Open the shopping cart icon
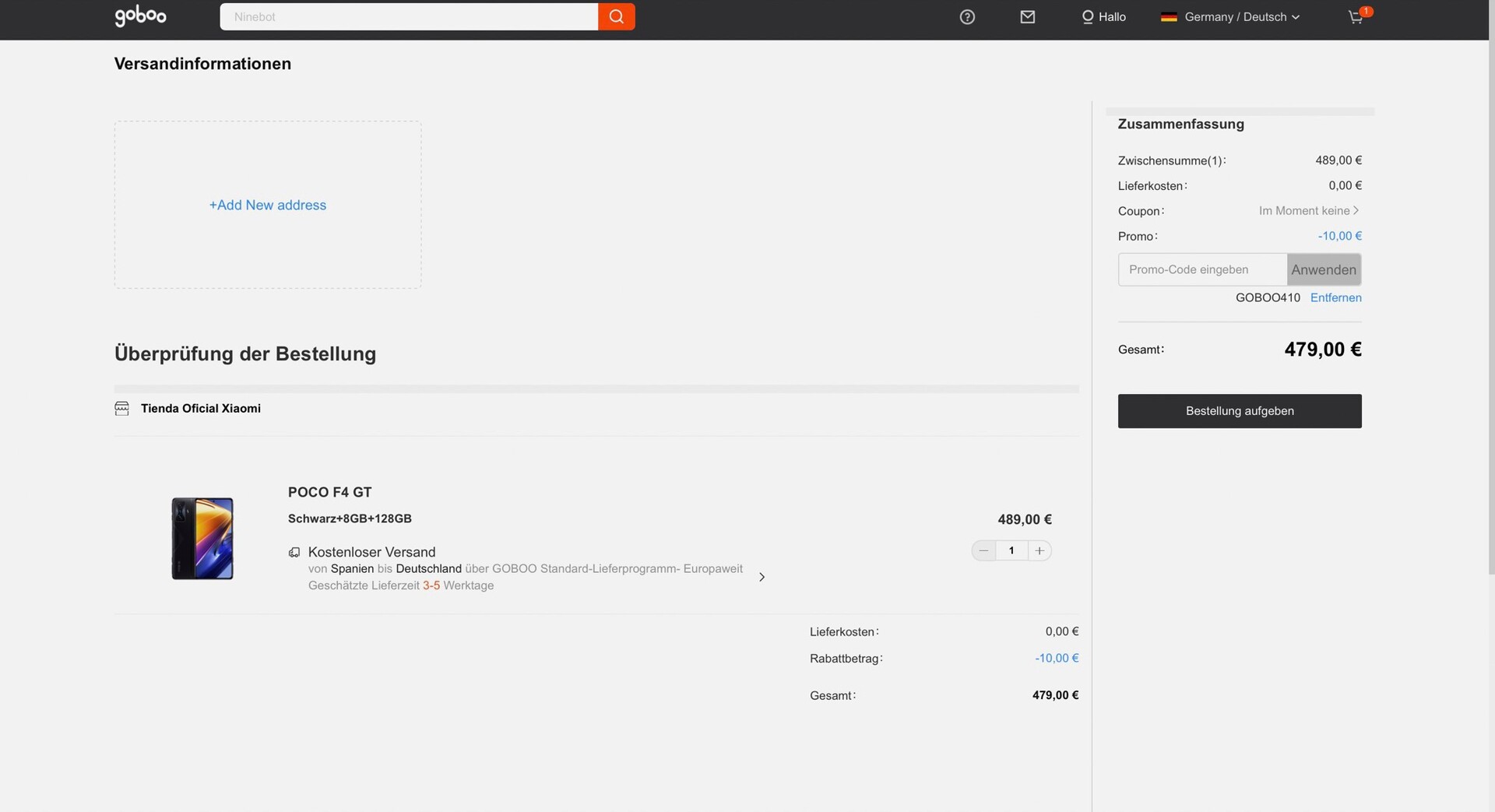 (x=1357, y=16)
